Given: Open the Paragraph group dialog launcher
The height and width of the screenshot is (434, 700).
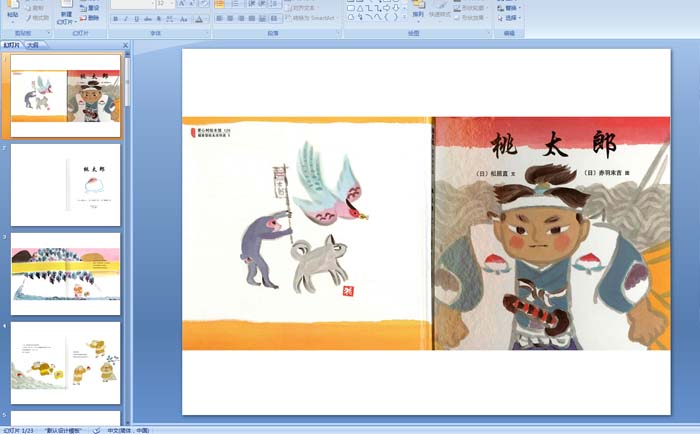Looking at the screenshot, I should point(338,33).
